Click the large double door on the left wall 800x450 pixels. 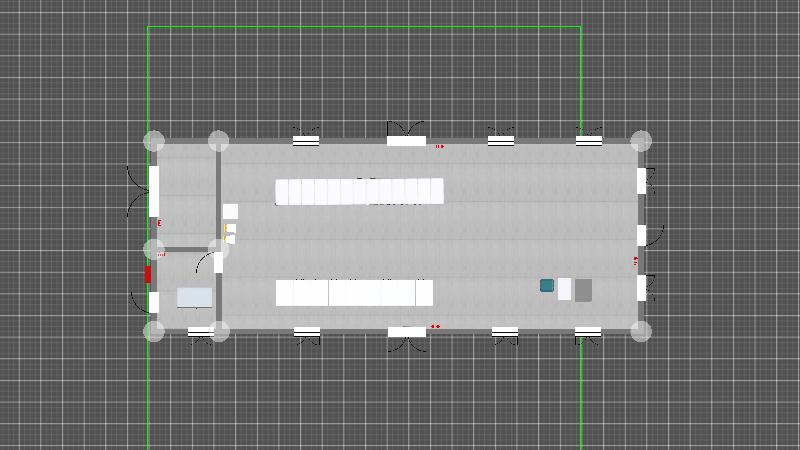[152, 191]
